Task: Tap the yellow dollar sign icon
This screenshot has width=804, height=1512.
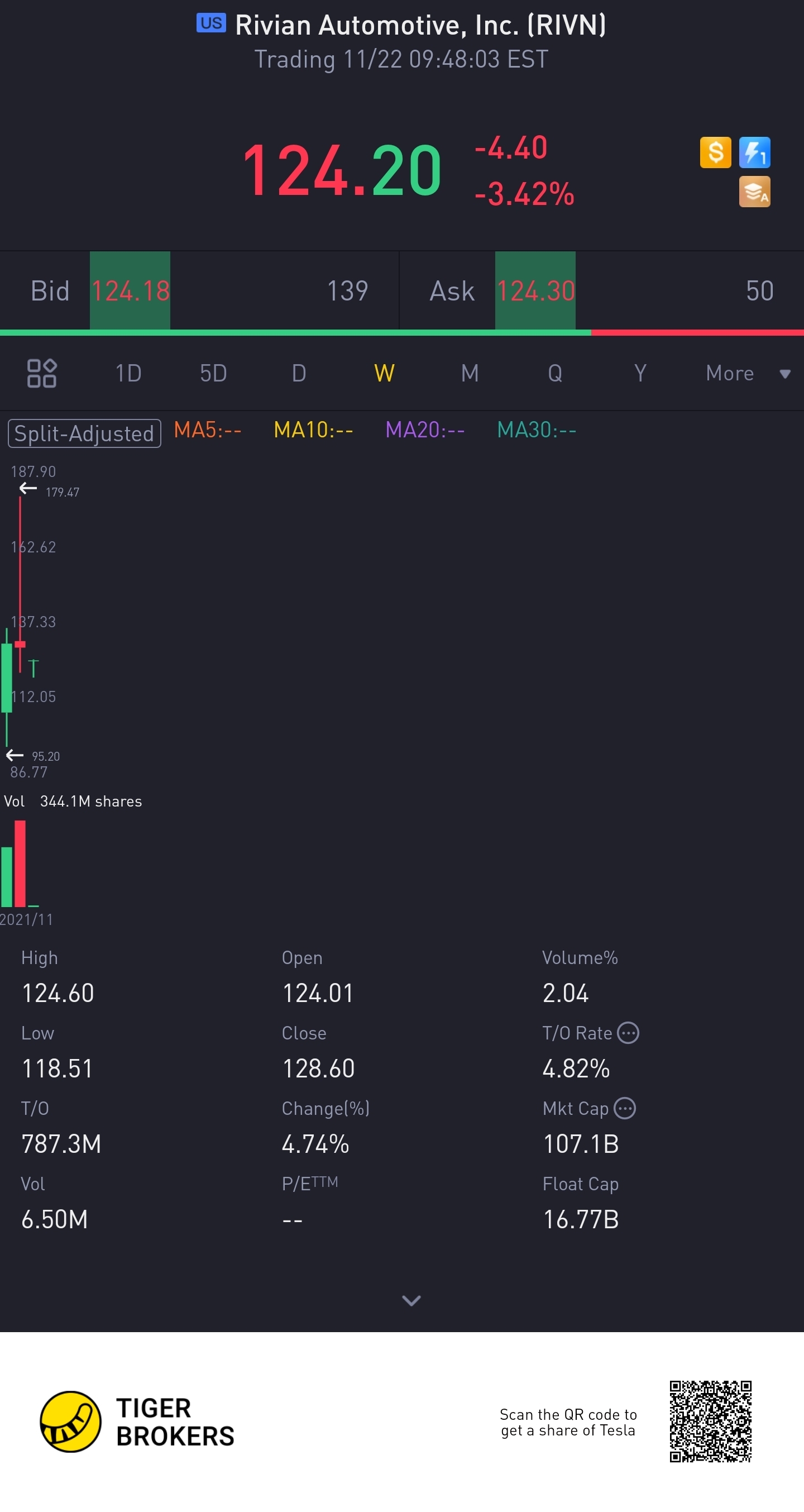Action: click(715, 152)
